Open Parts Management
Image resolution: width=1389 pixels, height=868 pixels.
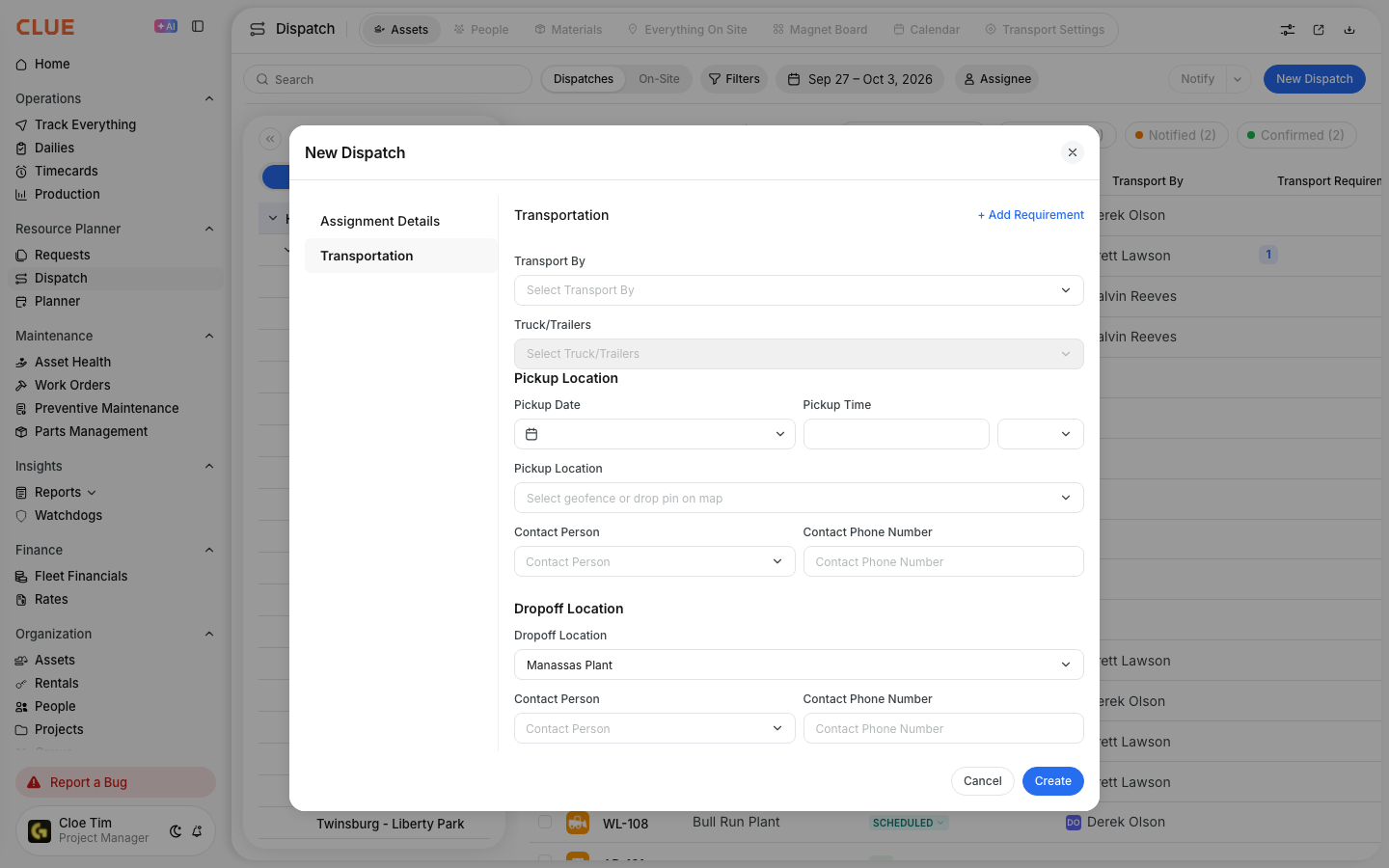coord(91,431)
